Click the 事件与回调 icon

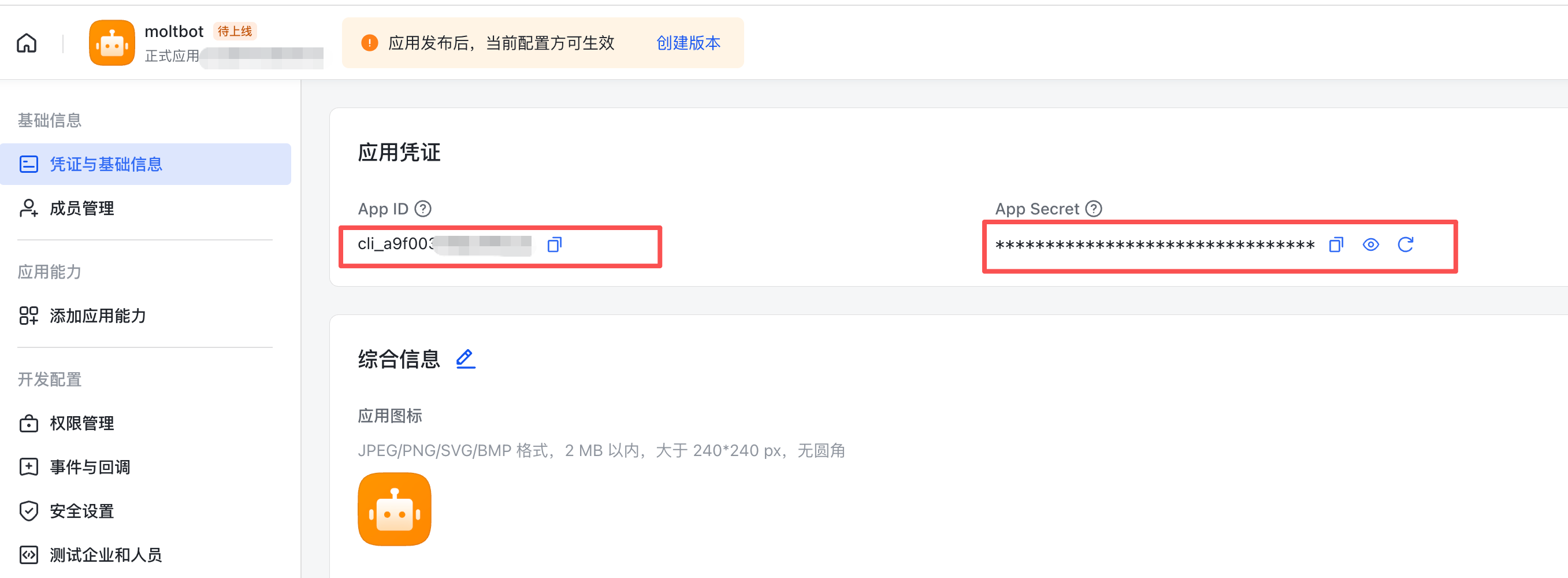click(29, 467)
